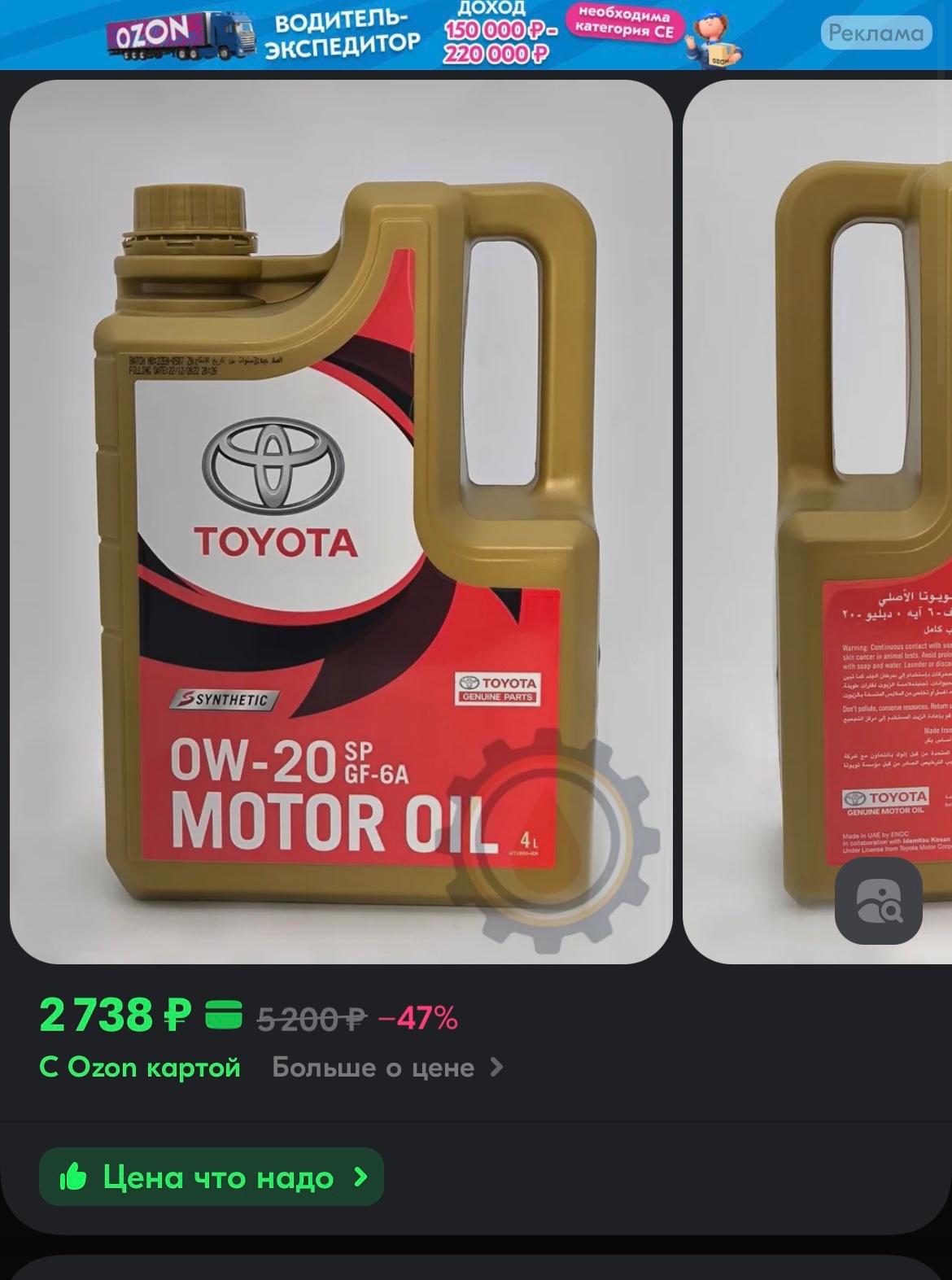
Task: Tap the −47% discount label
Action: pos(418,1018)
